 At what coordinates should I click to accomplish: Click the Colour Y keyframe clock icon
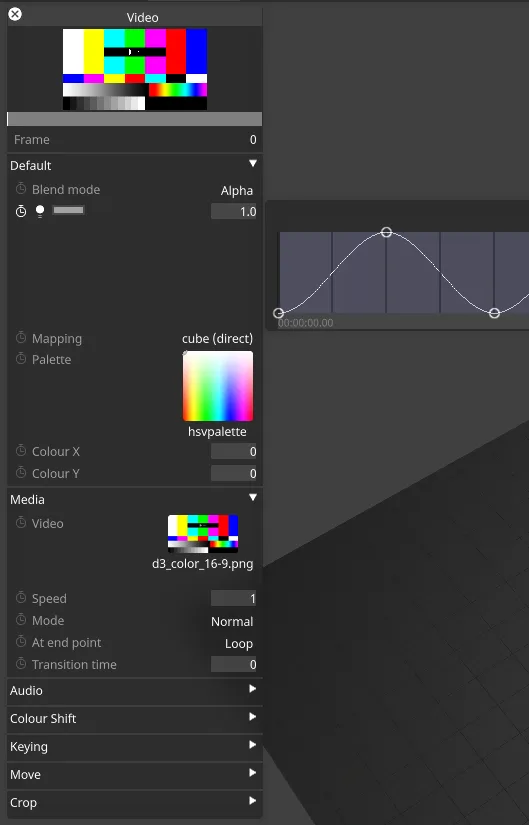[21, 473]
